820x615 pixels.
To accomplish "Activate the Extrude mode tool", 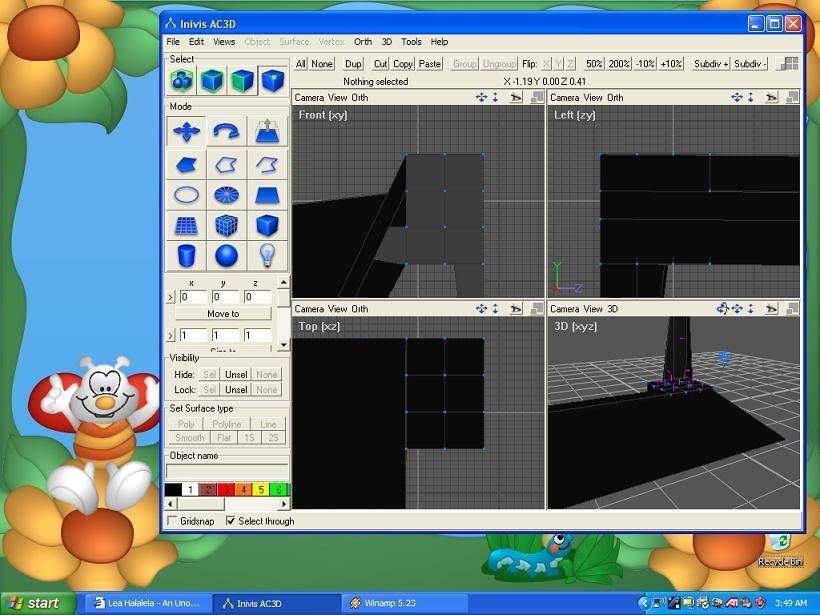I will [x=267, y=131].
